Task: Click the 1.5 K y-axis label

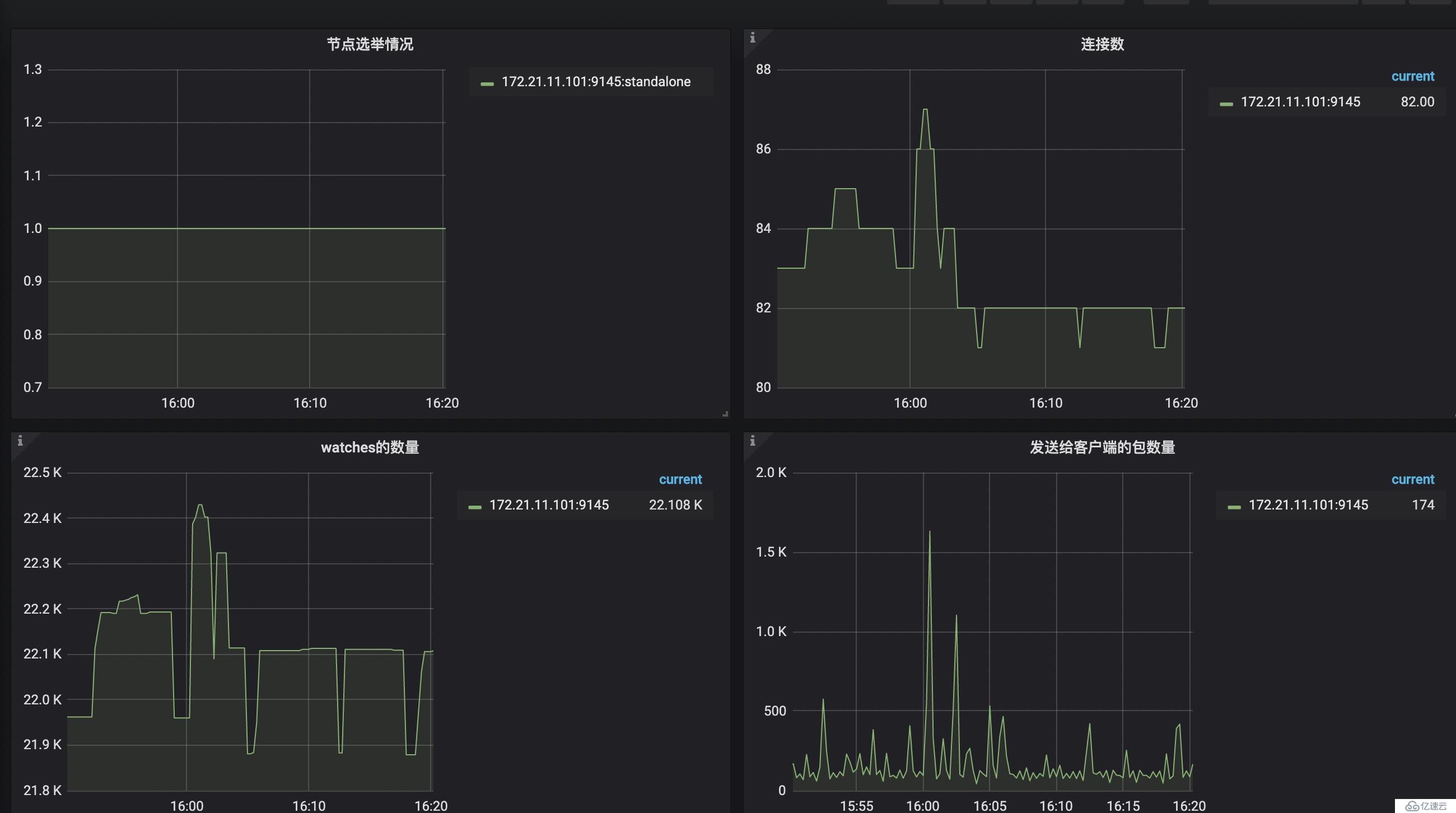Action: (x=771, y=552)
